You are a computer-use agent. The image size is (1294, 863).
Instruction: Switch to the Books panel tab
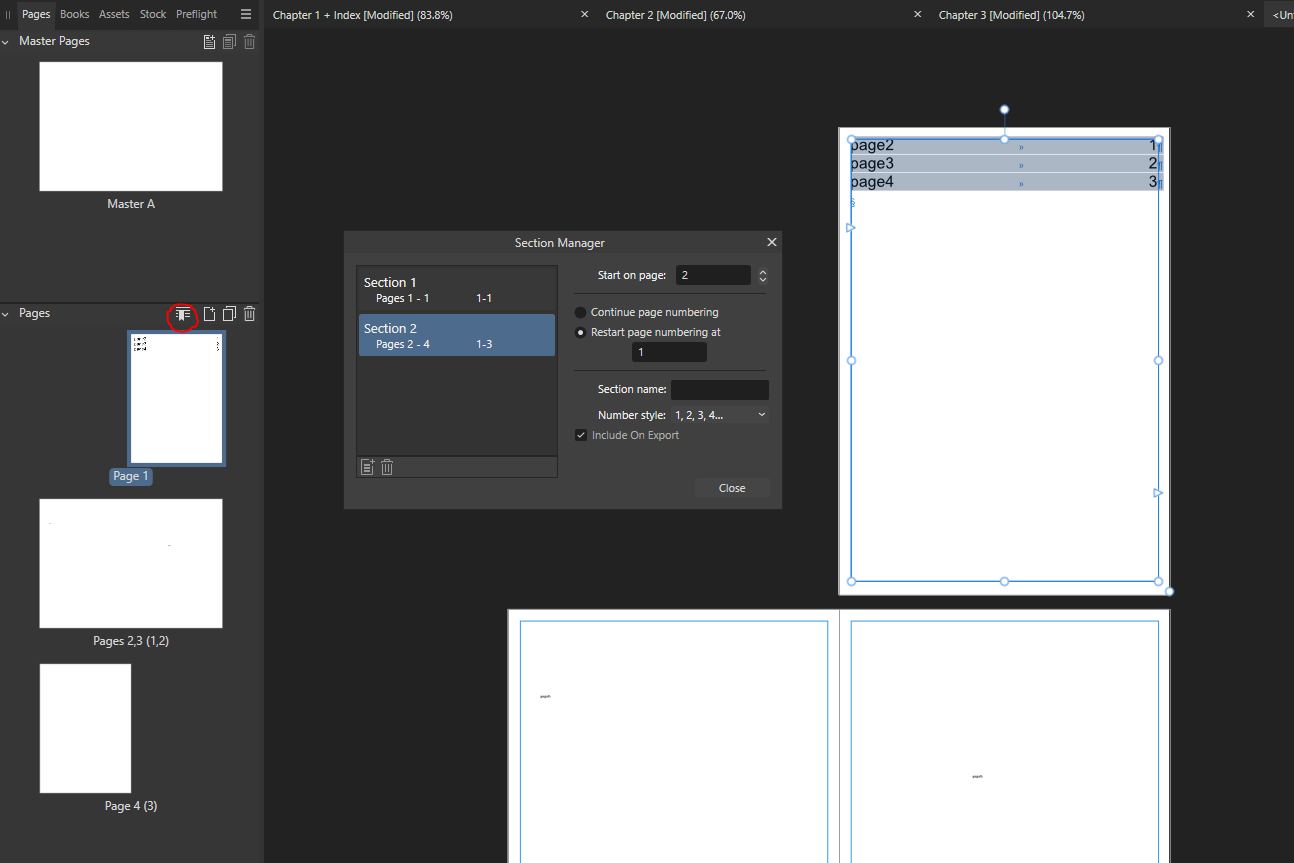point(74,14)
